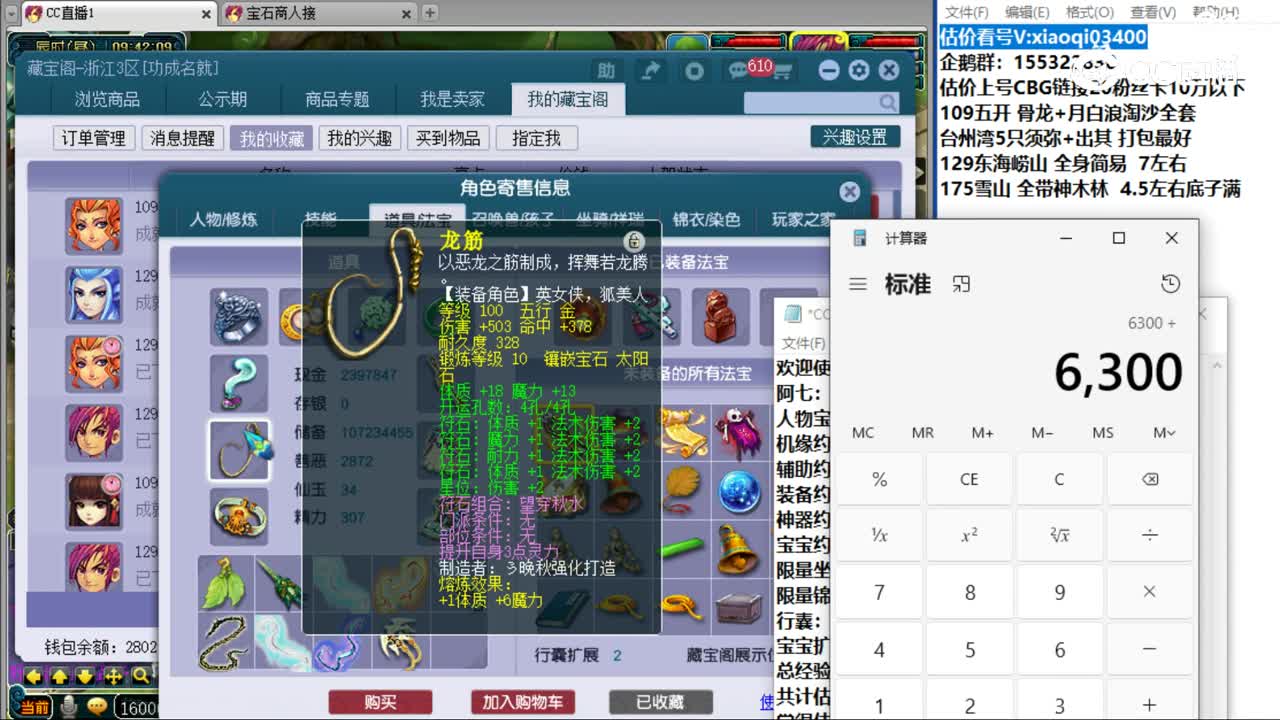Toggle the lock icon on the 龙筋 tooltip
The image size is (1280, 720).
point(636,242)
